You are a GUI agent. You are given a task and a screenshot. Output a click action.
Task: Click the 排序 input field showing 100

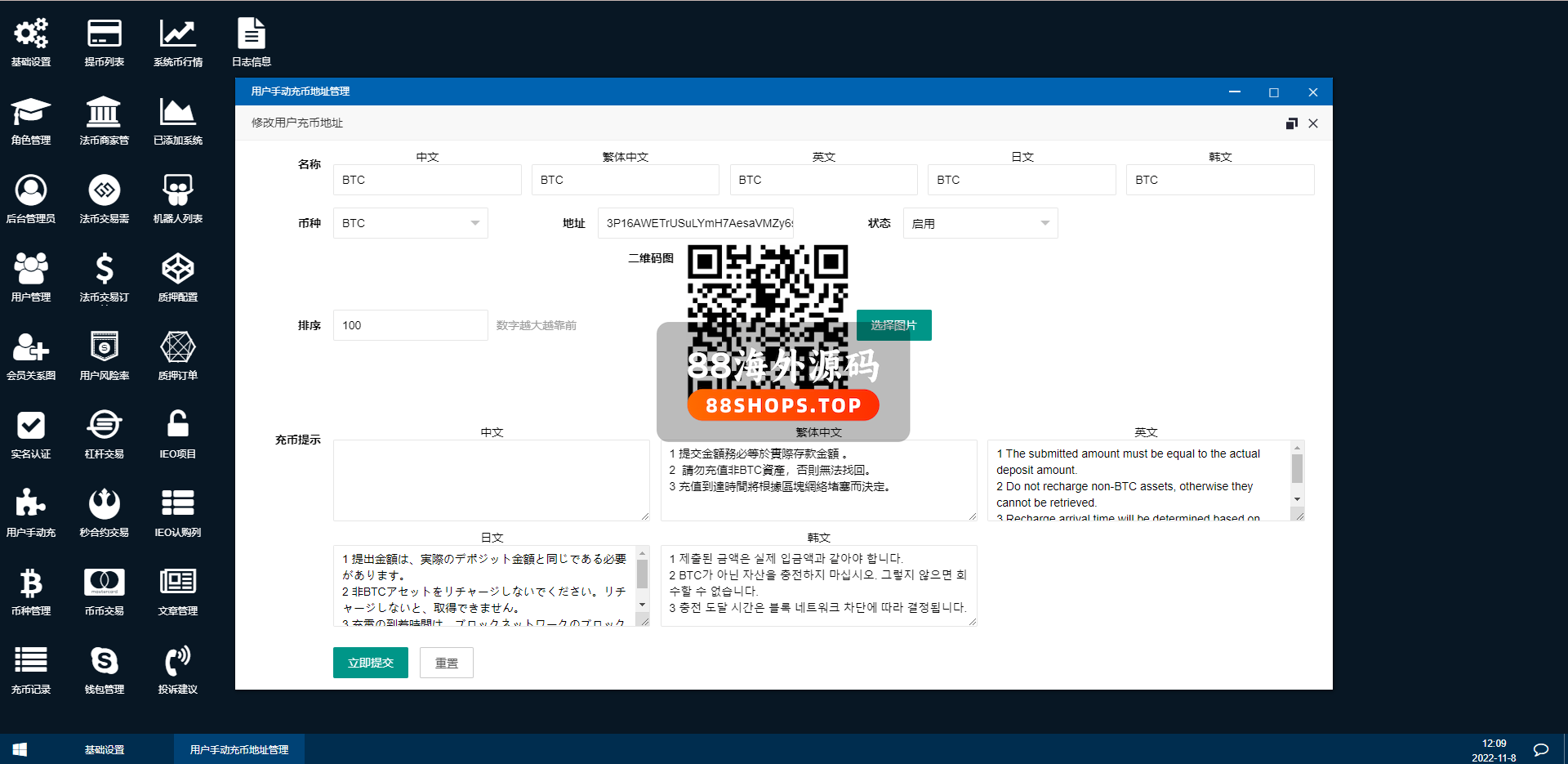410,325
